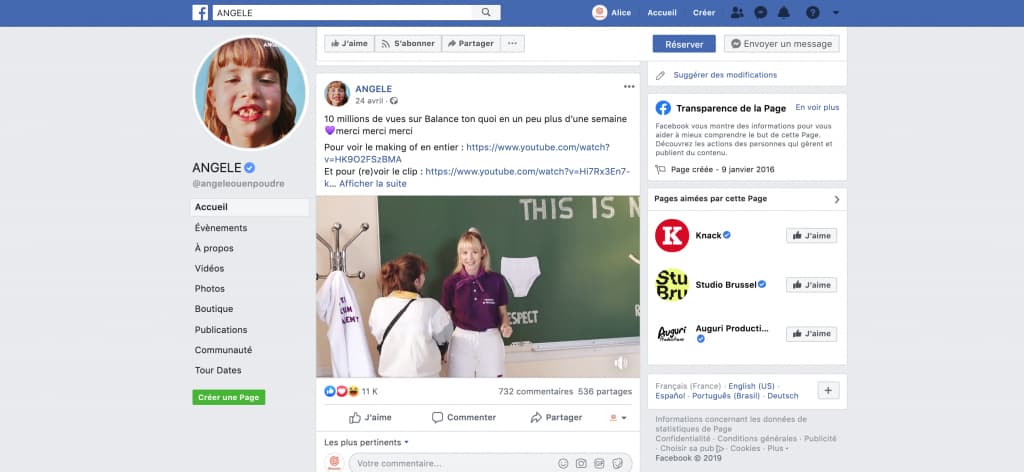This screenshot has width=1024, height=472.
Task: Open the emoji picker in comment box
Action: (x=563, y=464)
